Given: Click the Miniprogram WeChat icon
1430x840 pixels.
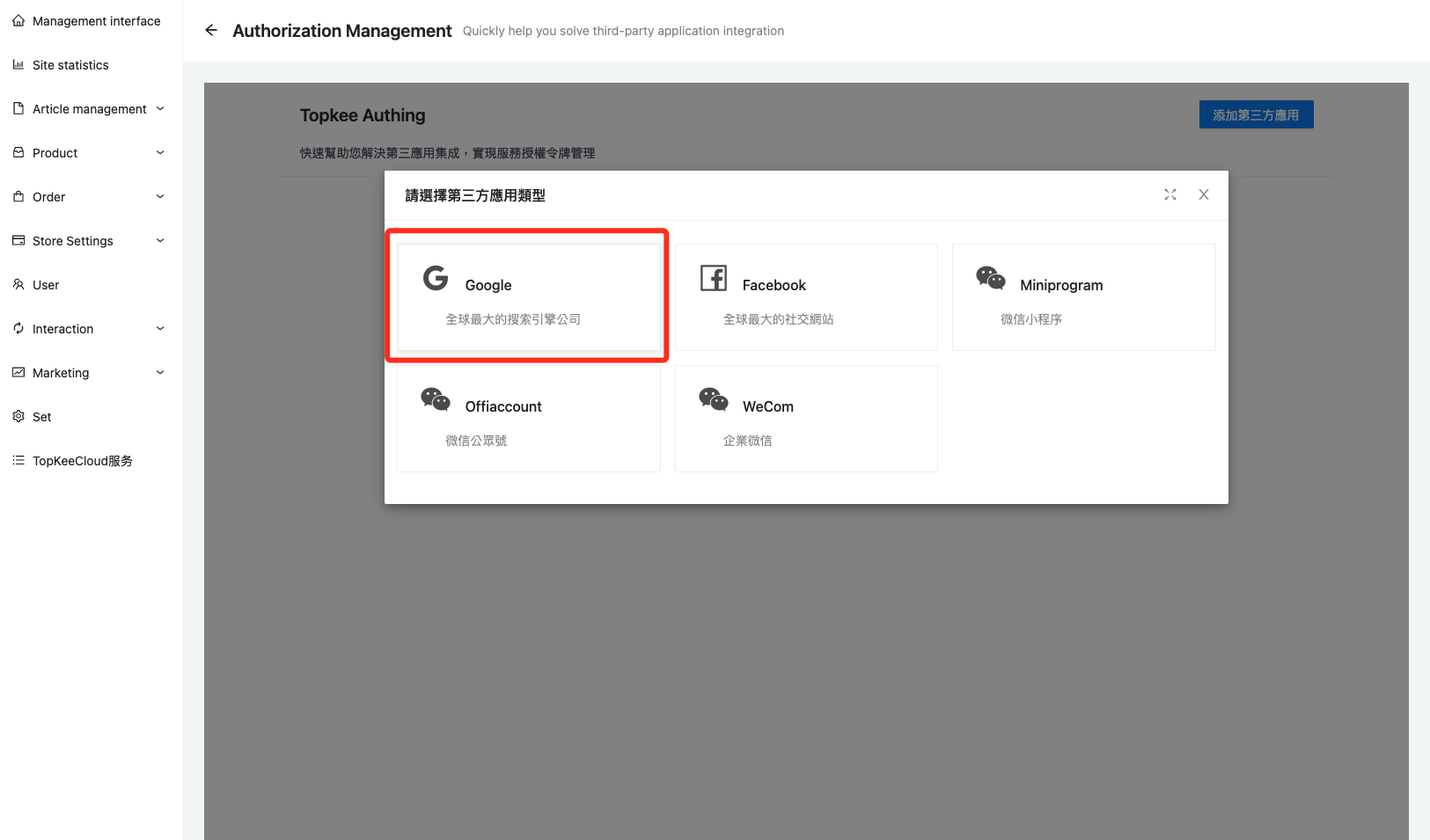Looking at the screenshot, I should tap(990, 278).
